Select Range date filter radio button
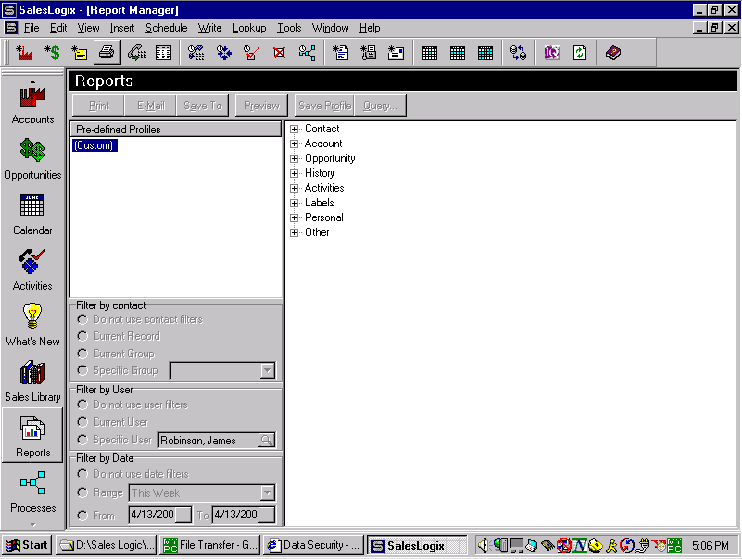Viewport: 742px width, 559px height. click(82, 493)
